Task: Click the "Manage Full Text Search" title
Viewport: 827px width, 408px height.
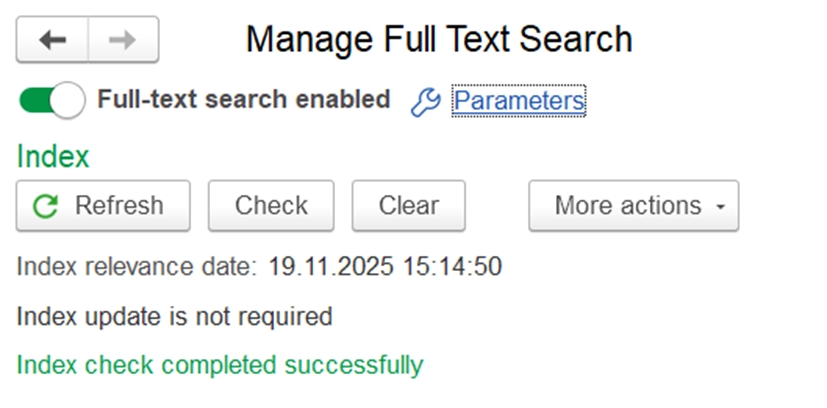Action: pos(438,40)
